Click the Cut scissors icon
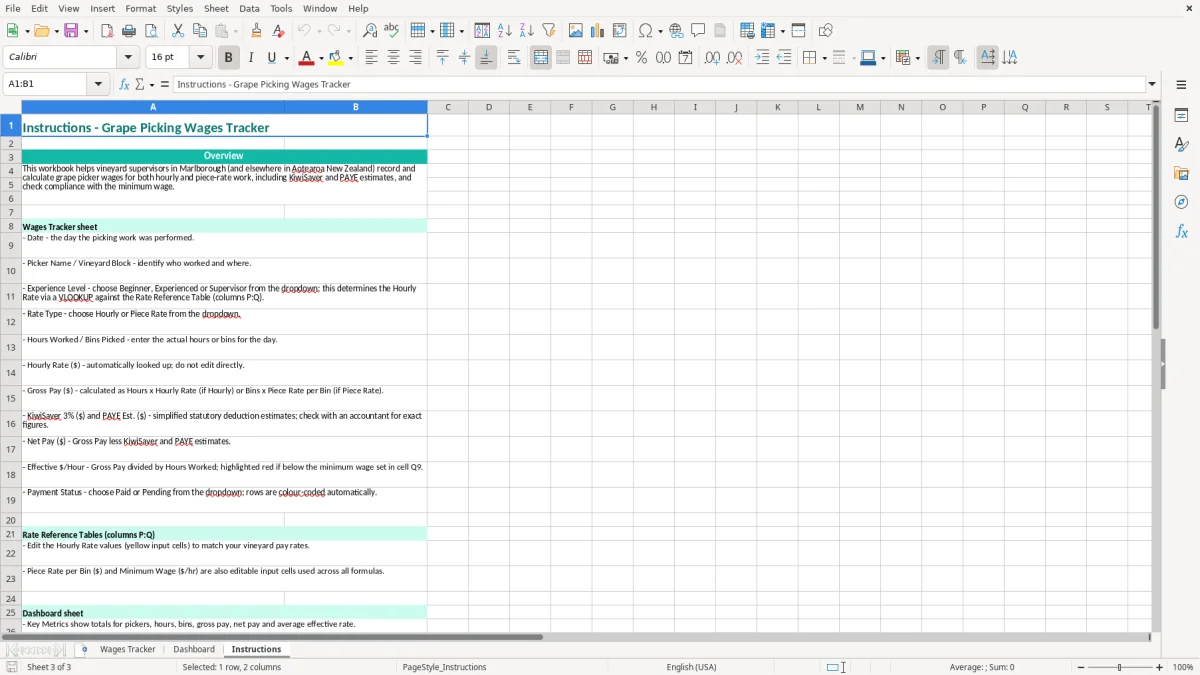Screen dimensions: 1200x675 178,30
